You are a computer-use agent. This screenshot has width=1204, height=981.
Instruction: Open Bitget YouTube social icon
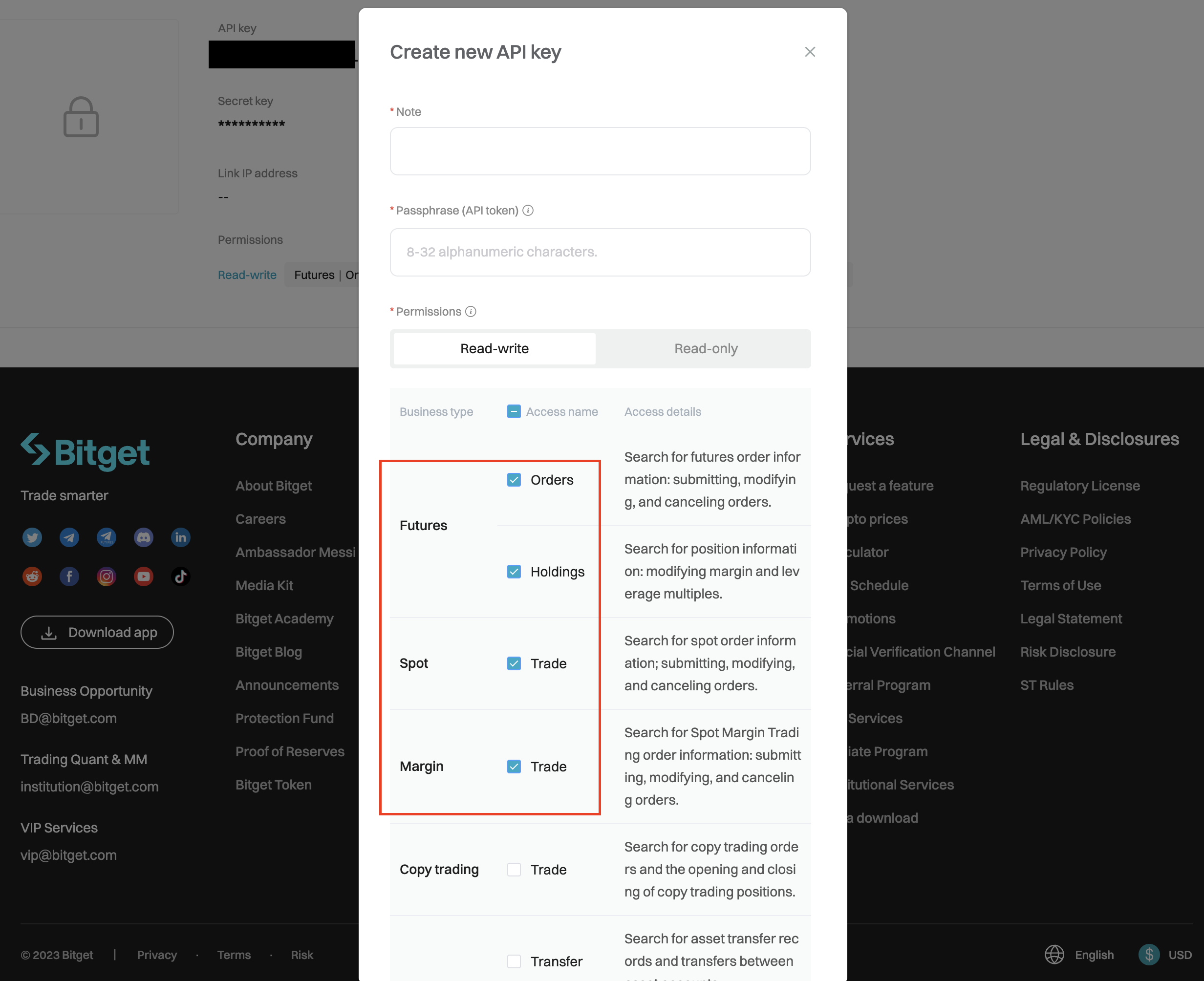(x=144, y=576)
